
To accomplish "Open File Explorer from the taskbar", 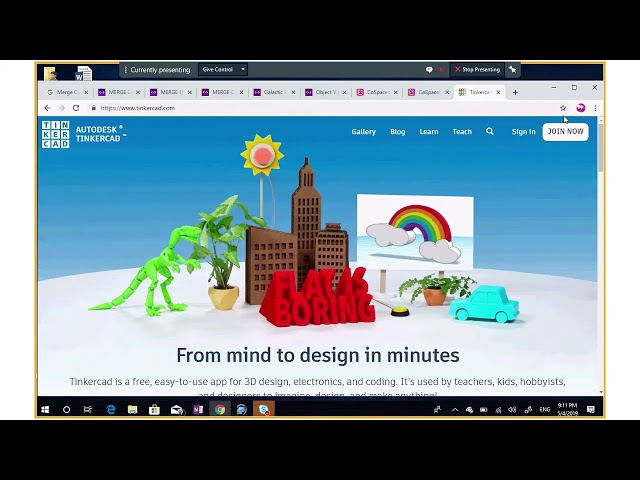I will (x=132, y=409).
